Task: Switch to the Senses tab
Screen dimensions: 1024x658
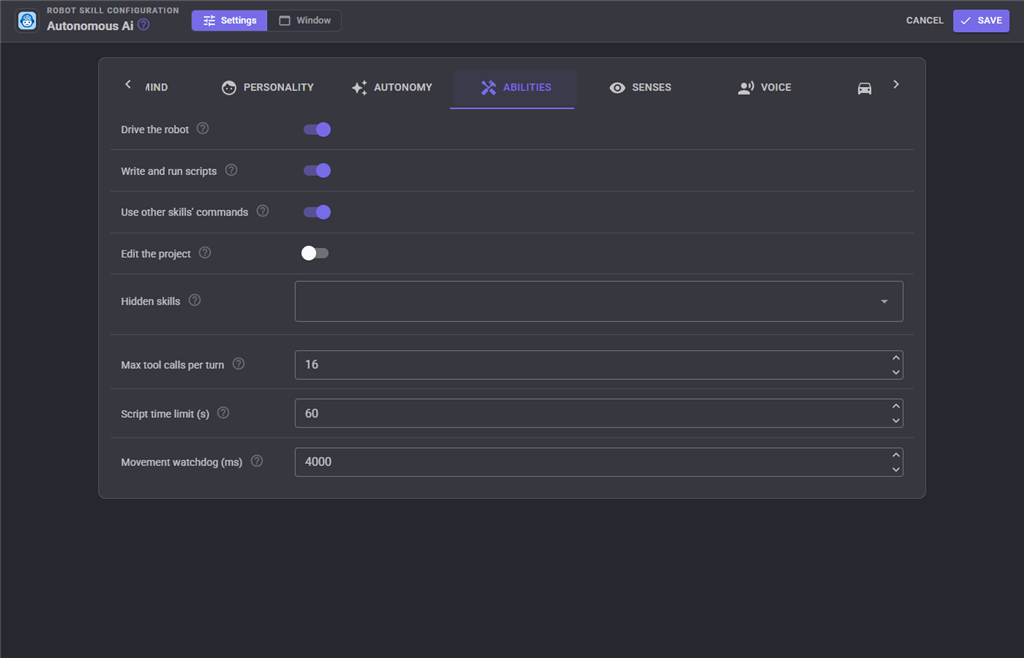Action: click(x=640, y=87)
